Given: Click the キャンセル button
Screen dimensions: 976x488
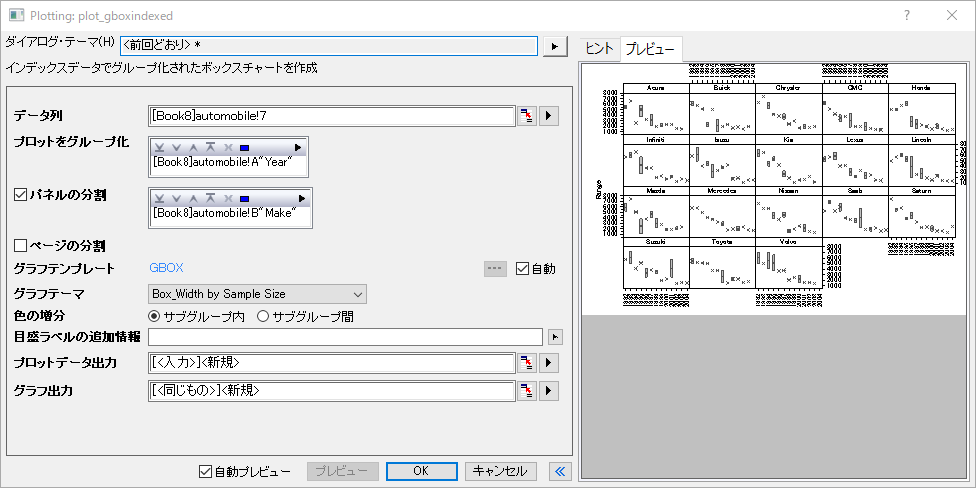Looking at the screenshot, I should pos(500,471).
